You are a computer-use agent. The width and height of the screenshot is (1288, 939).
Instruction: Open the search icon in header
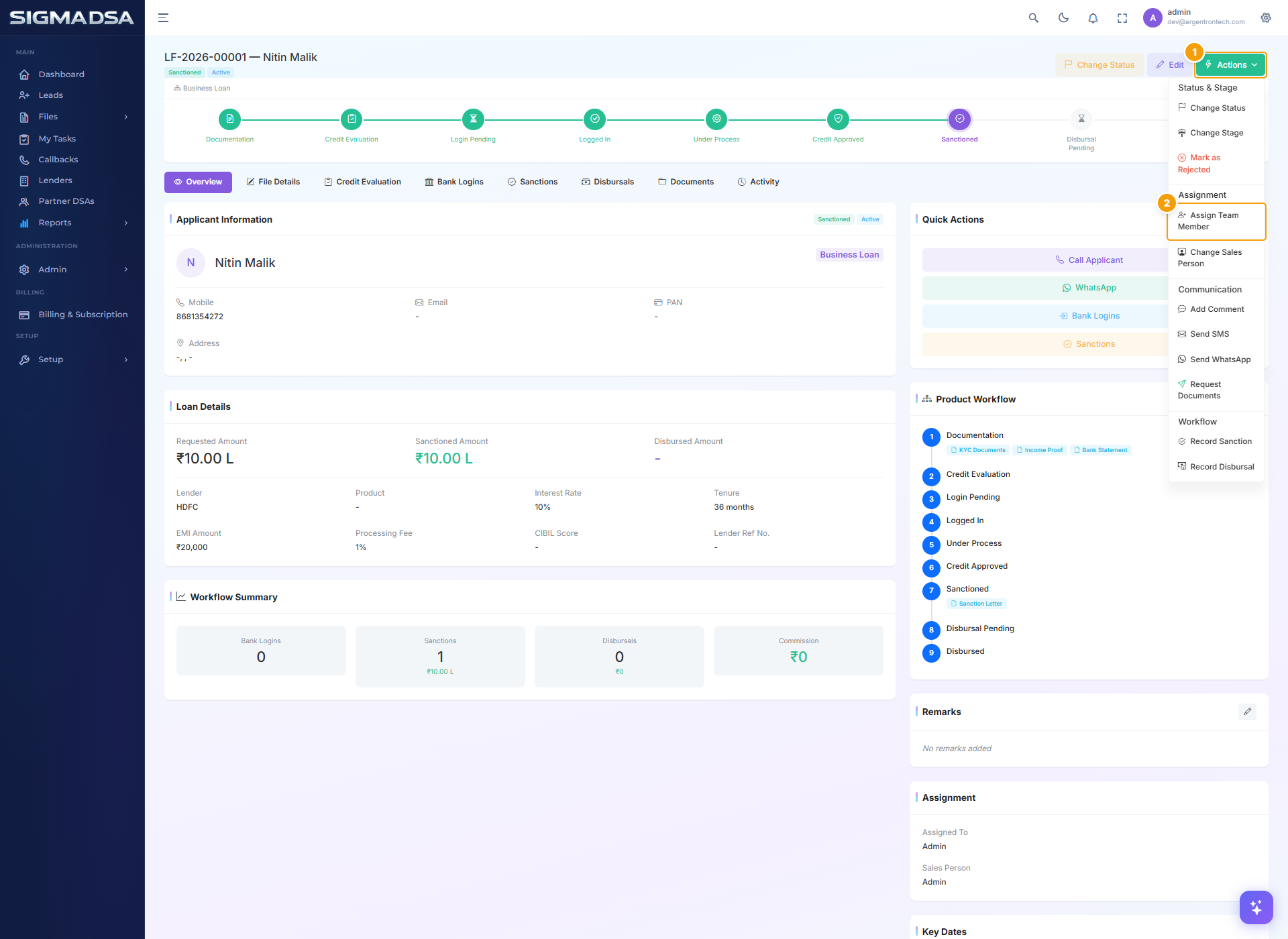pyautogui.click(x=1033, y=18)
